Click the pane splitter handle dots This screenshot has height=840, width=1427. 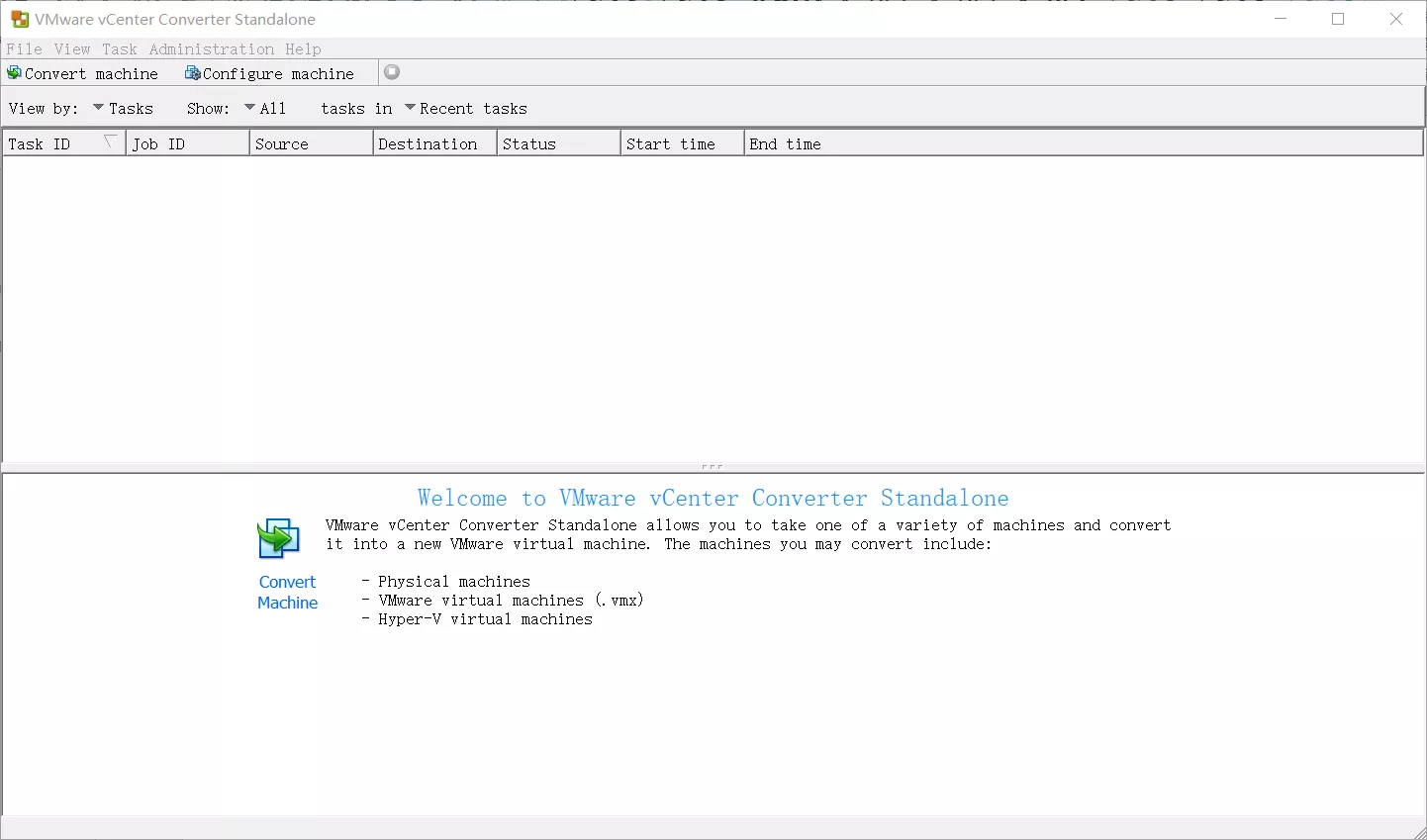click(x=713, y=467)
